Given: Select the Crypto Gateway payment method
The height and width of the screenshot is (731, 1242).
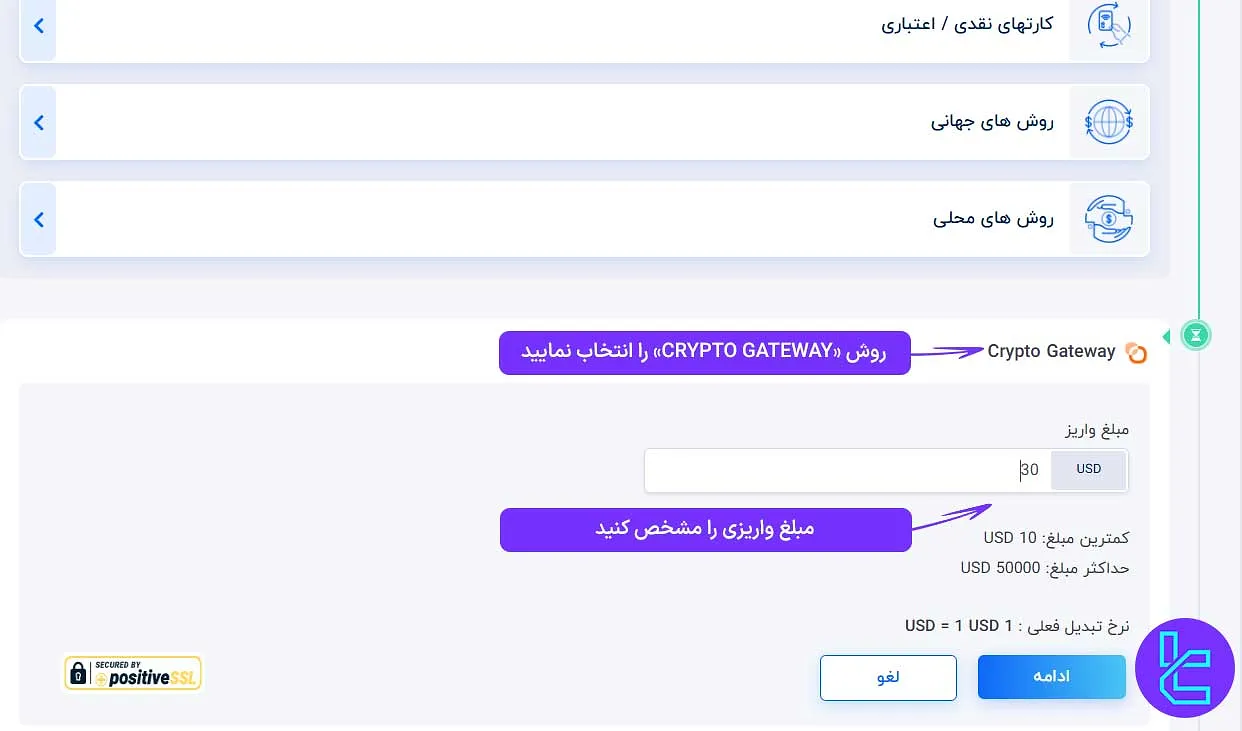Looking at the screenshot, I should pyautogui.click(x=1051, y=351).
